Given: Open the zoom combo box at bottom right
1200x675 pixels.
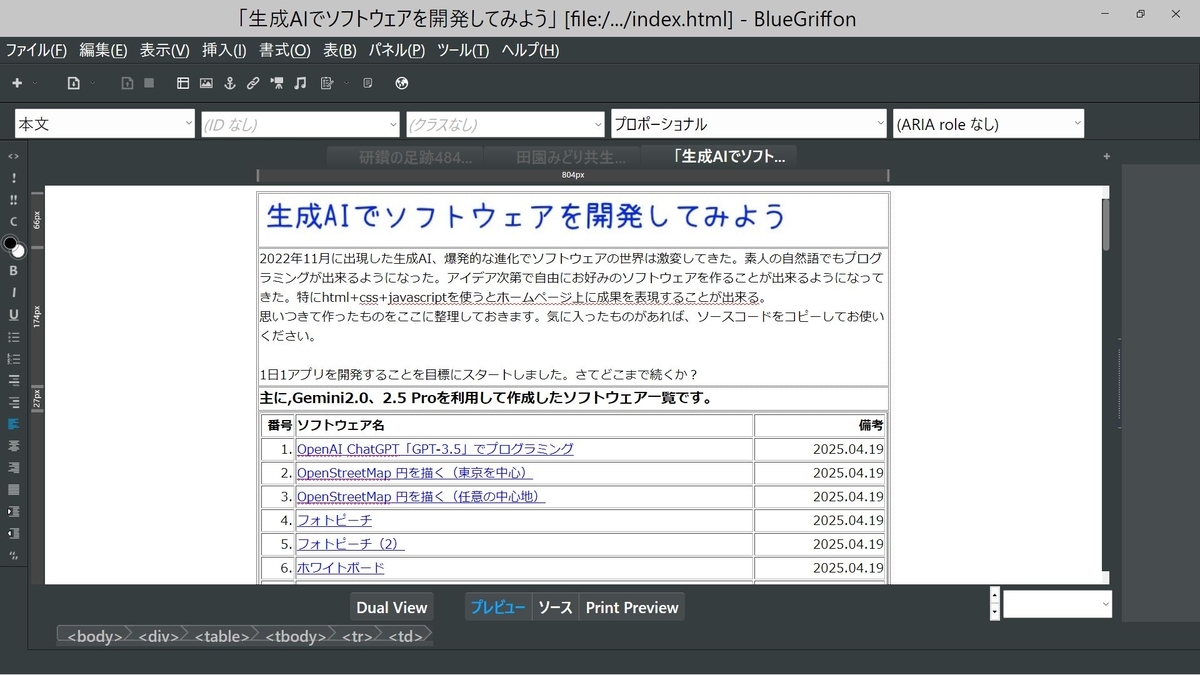Looking at the screenshot, I should pos(1058,604).
